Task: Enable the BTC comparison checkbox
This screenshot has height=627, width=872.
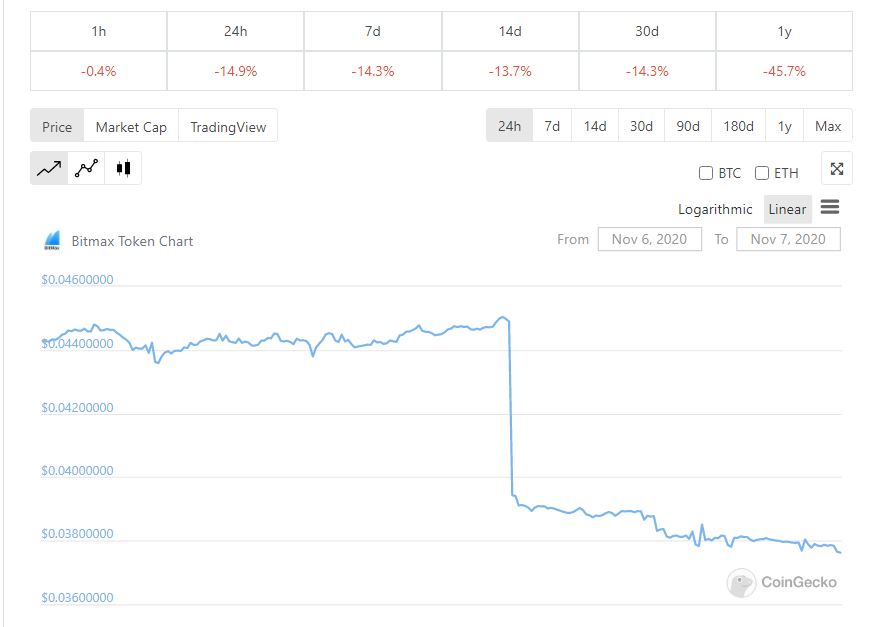Action: tap(706, 173)
